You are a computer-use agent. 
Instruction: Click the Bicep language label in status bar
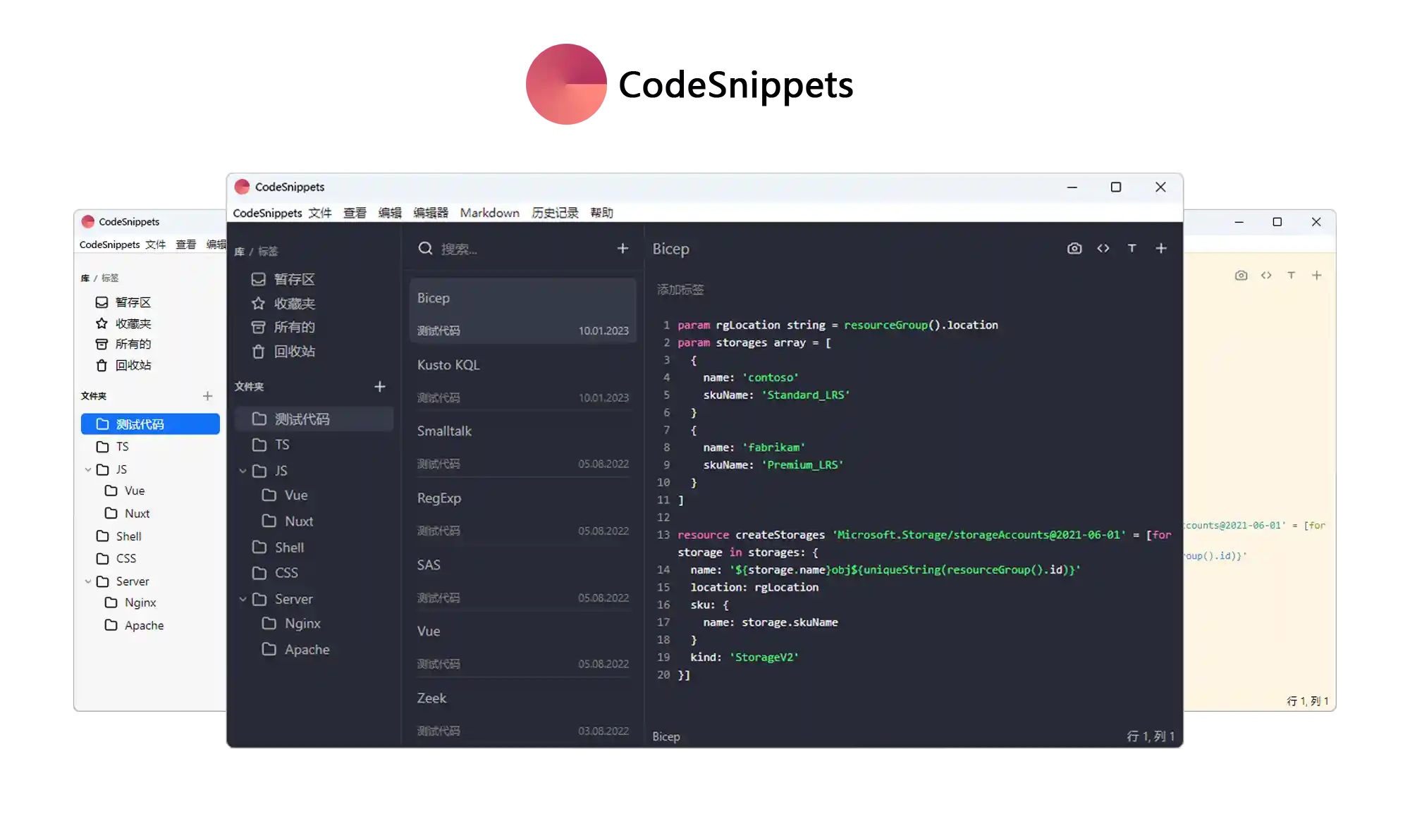[666, 736]
